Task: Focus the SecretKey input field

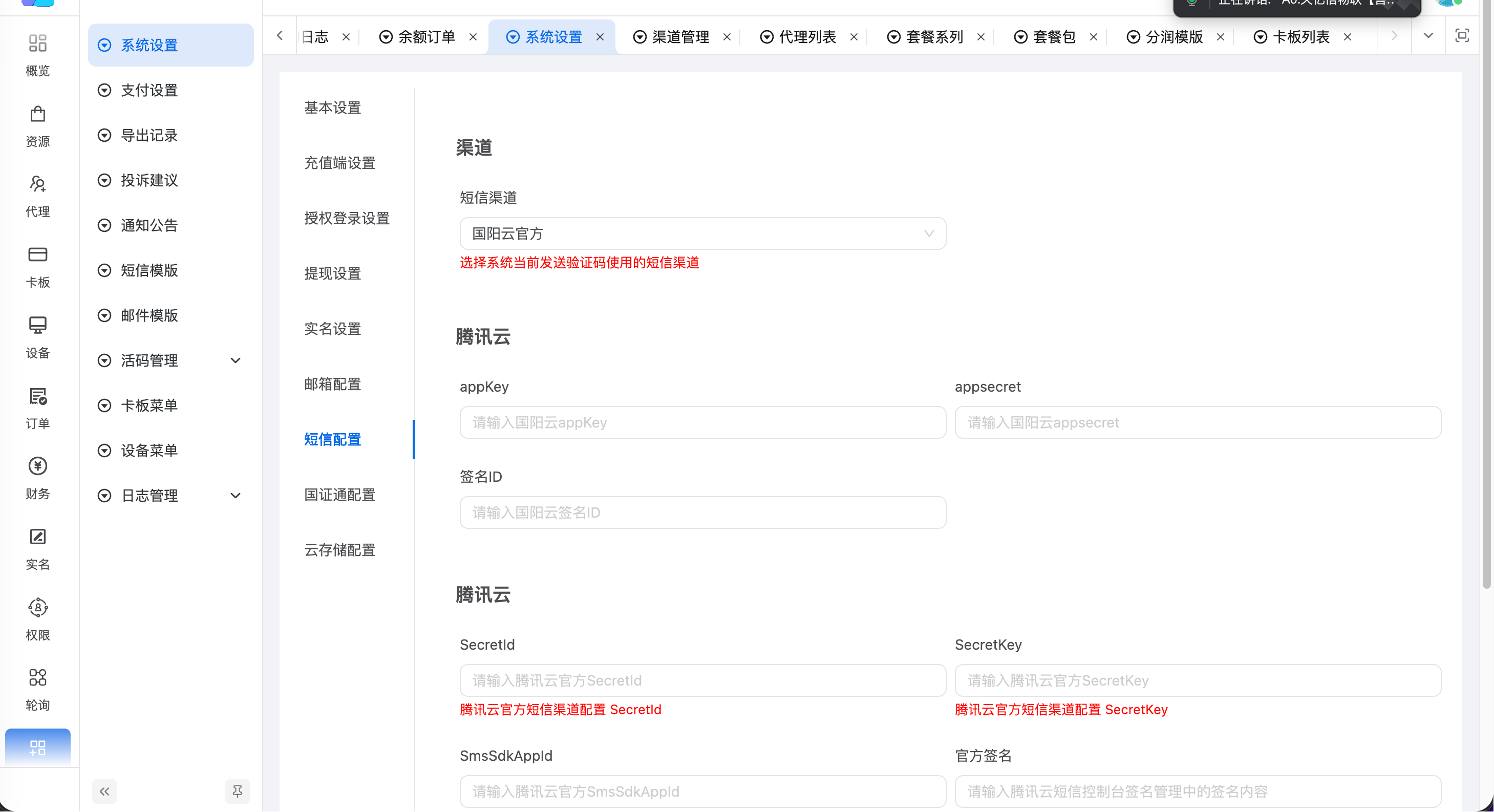Action: [1198, 681]
